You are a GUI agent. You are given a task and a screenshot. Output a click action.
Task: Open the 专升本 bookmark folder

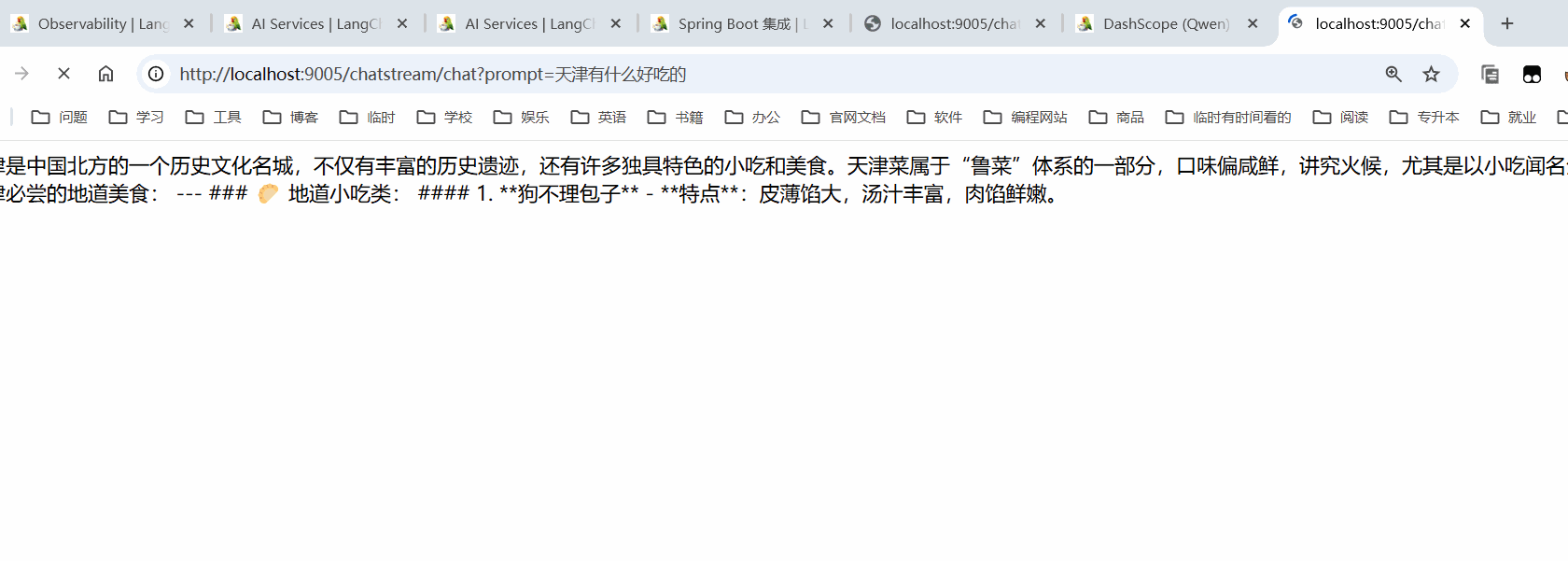point(1424,117)
